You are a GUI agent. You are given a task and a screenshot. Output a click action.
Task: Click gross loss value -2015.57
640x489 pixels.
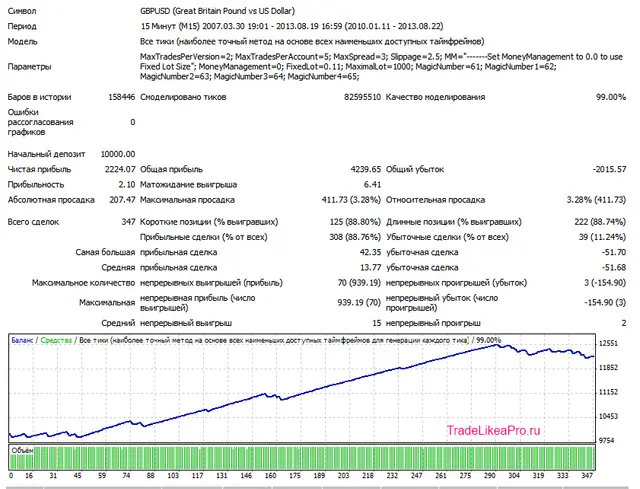click(x=609, y=169)
